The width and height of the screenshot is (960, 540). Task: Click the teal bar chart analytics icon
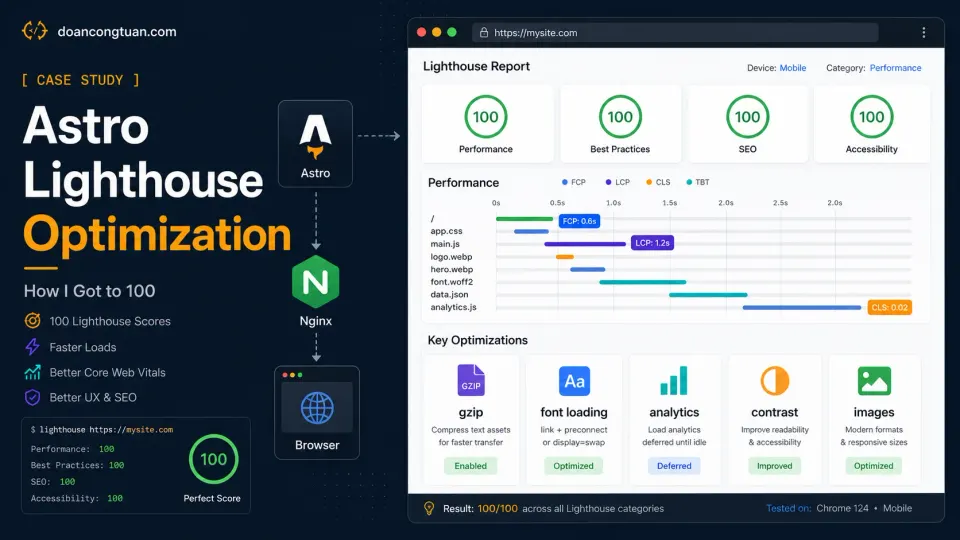pyautogui.click(x=674, y=380)
